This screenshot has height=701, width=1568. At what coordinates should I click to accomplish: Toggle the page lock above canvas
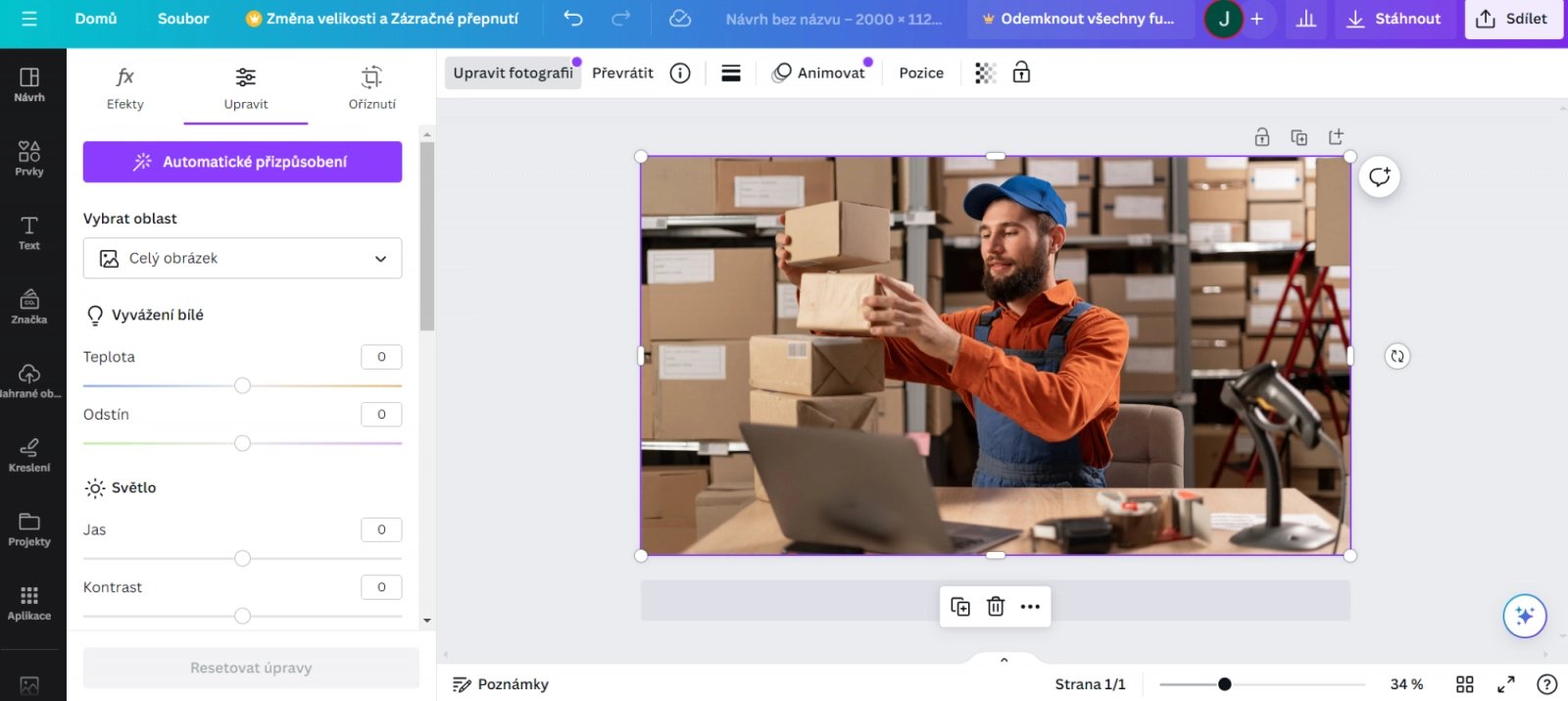pos(1262,137)
